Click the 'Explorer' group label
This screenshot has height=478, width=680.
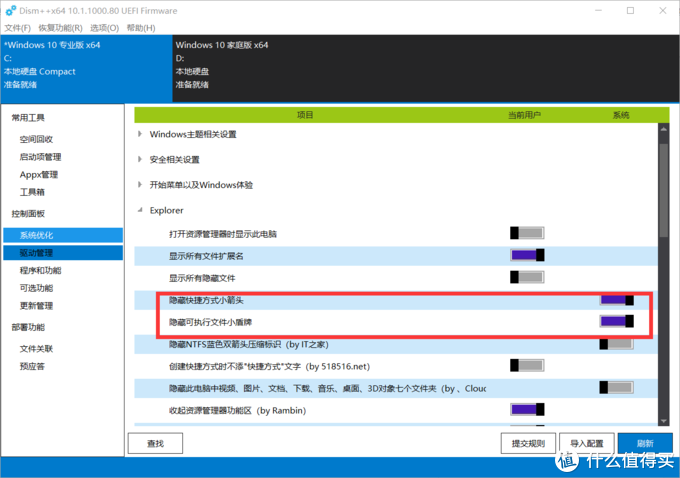coord(167,210)
